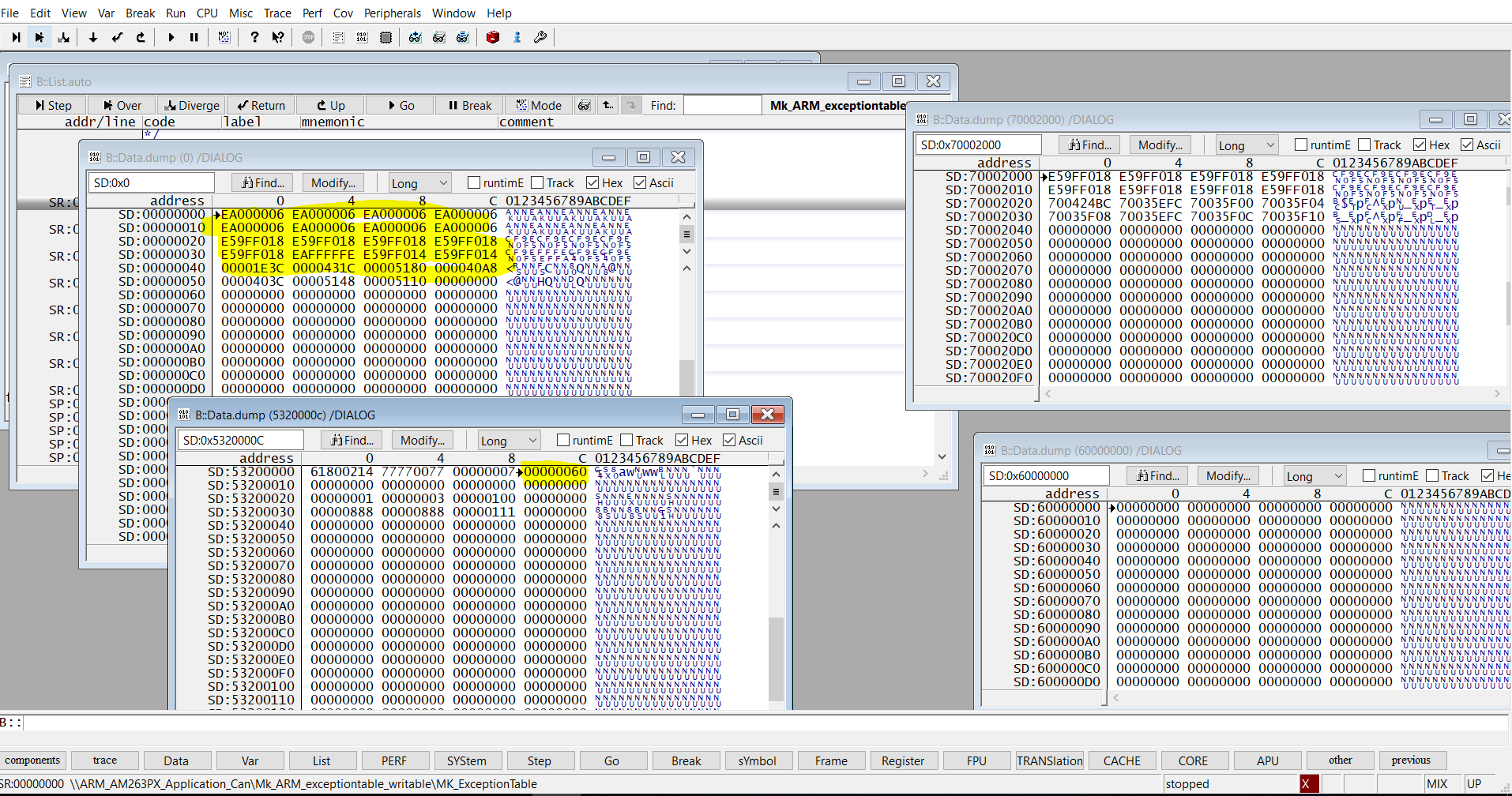This screenshot has height=796, width=1512.
Task: Click the Diverge icon in main toolbar
Action: [x=64, y=37]
